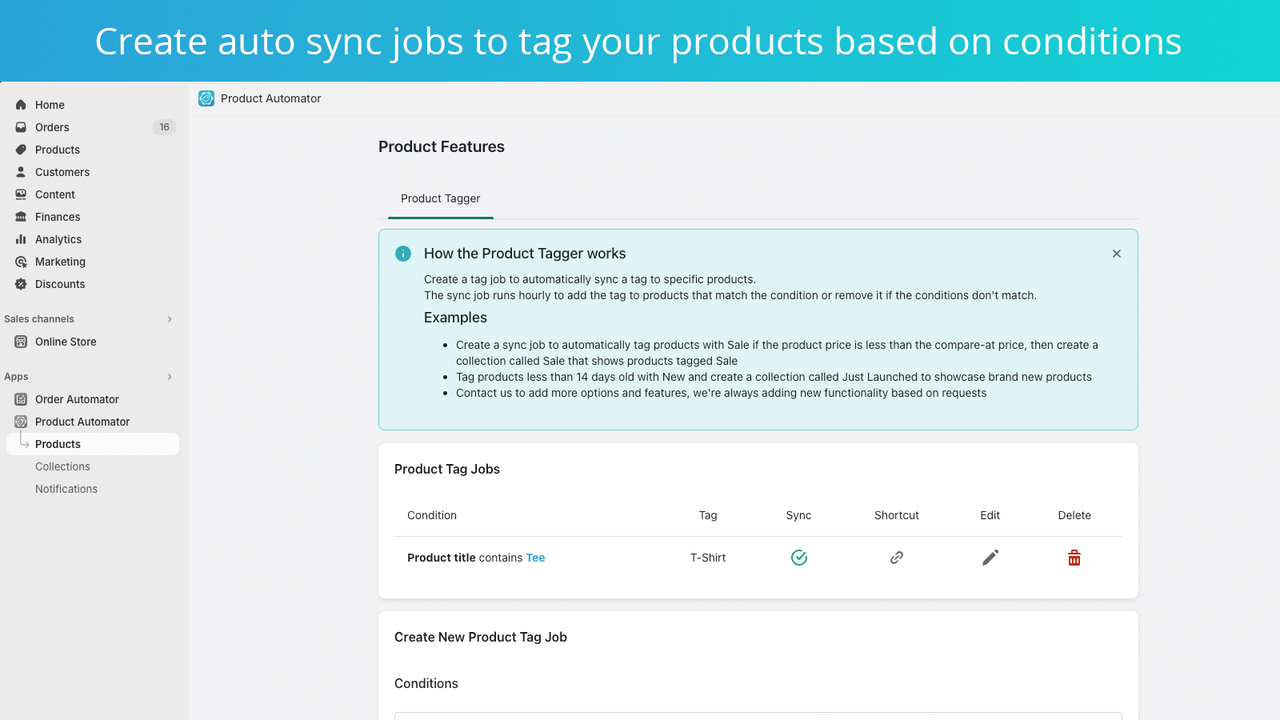
Task: Select Products under Product Automator
Action: click(x=92, y=444)
